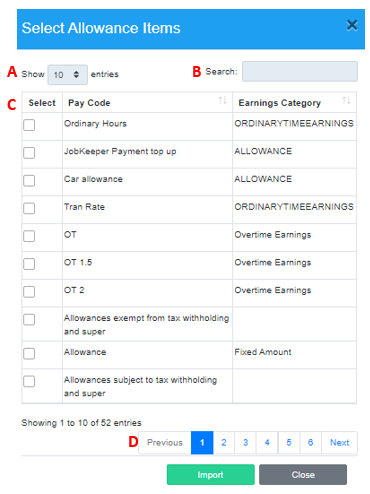
Task: Check the OT 2 row checkbox
Action: coord(29,292)
